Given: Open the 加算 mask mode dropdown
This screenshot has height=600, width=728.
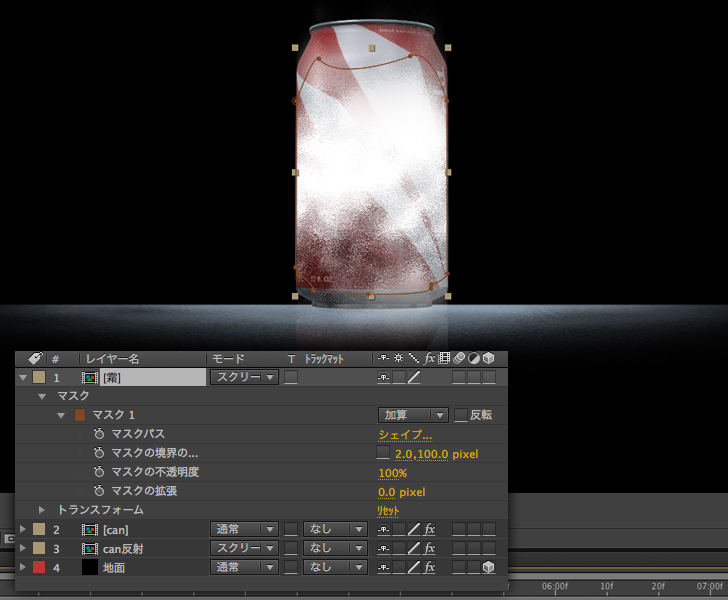Looking at the screenshot, I should [412, 415].
